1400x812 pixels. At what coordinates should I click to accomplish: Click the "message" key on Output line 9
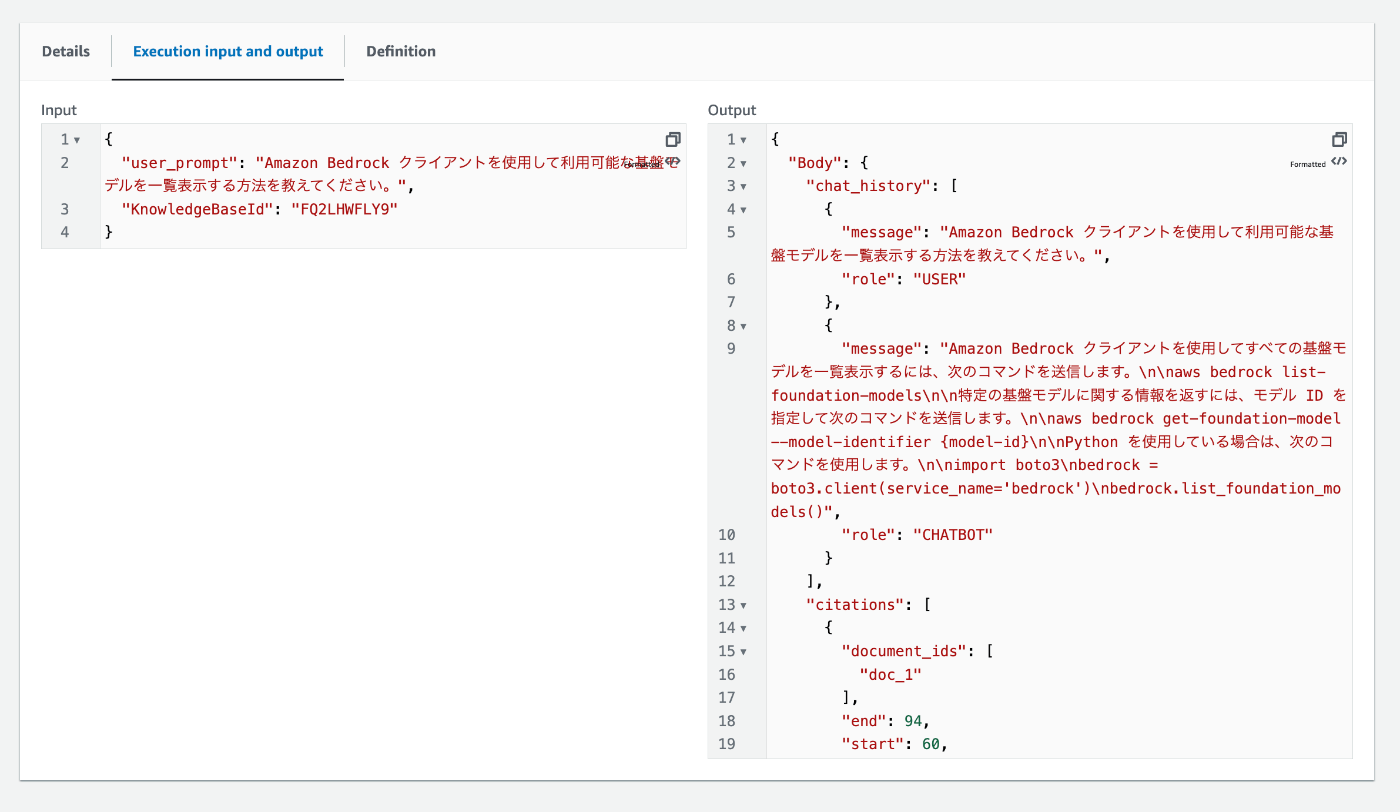click(x=881, y=349)
